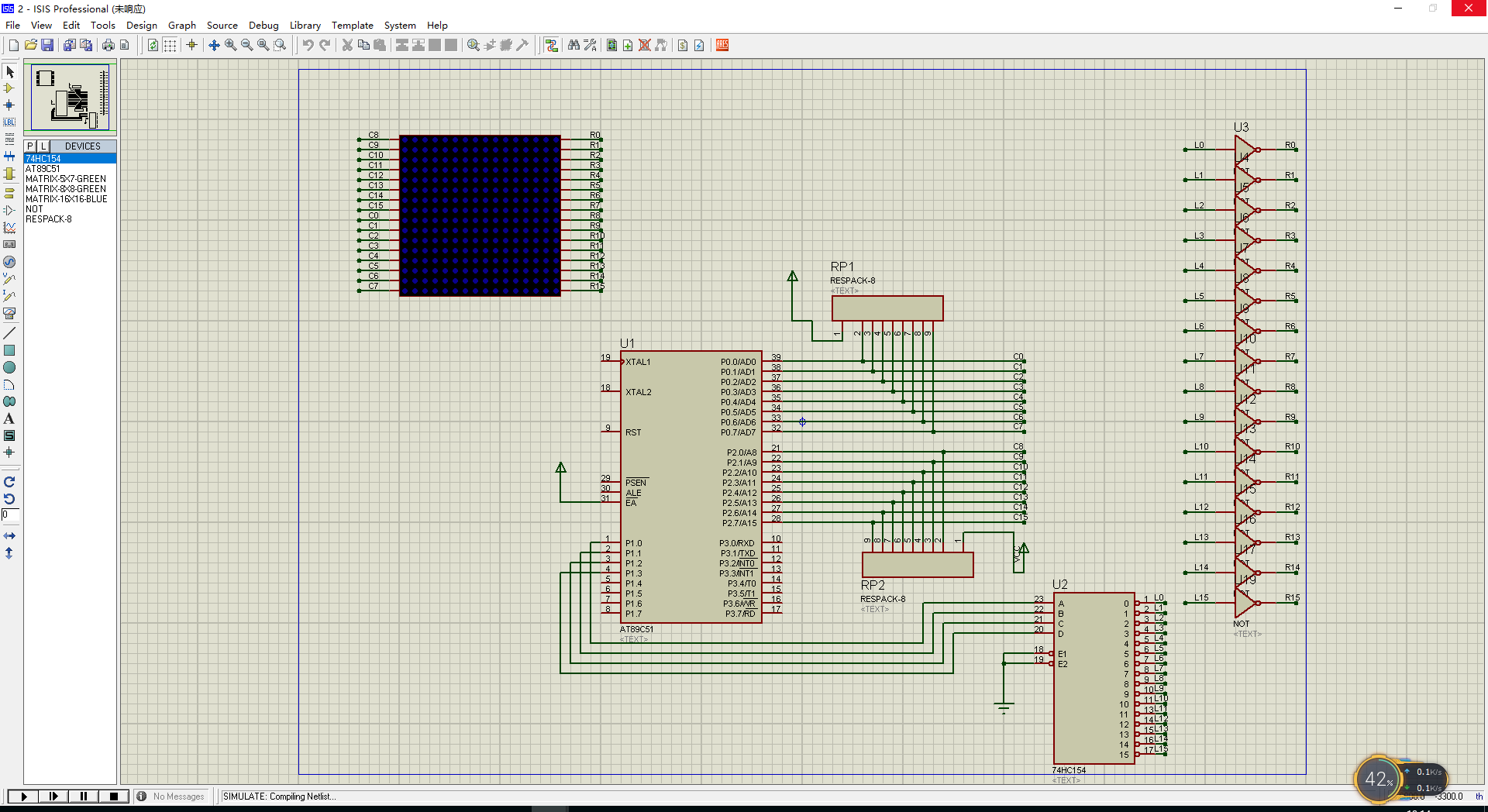Click the X-Mirror flip icon
The height and width of the screenshot is (812, 1488).
[9, 536]
